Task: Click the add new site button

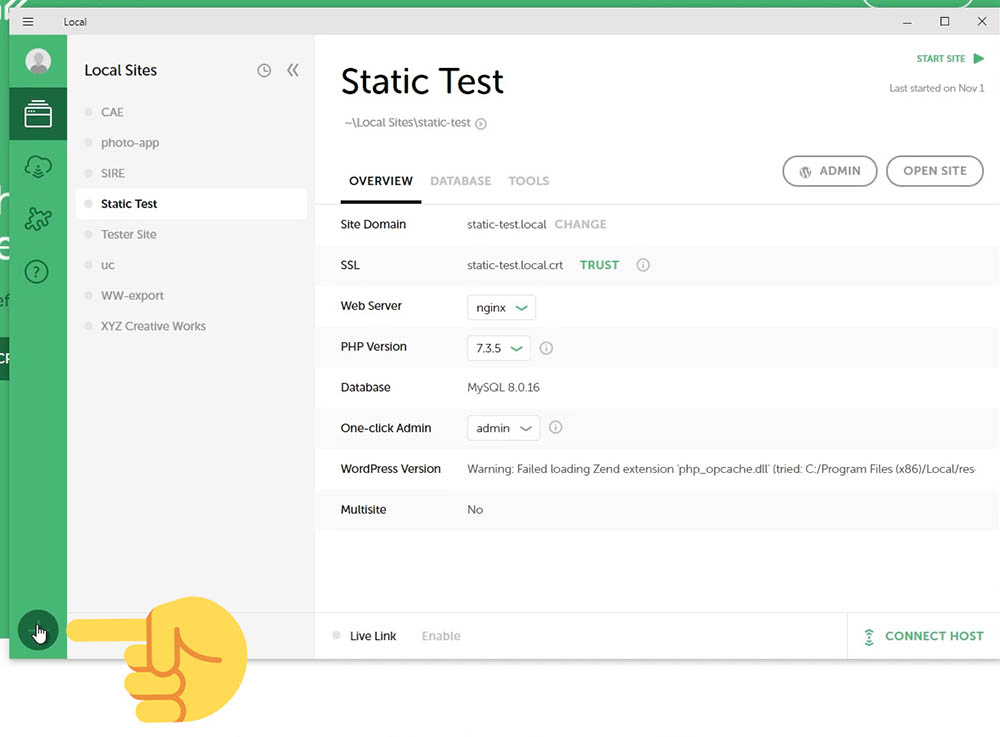Action: [38, 631]
